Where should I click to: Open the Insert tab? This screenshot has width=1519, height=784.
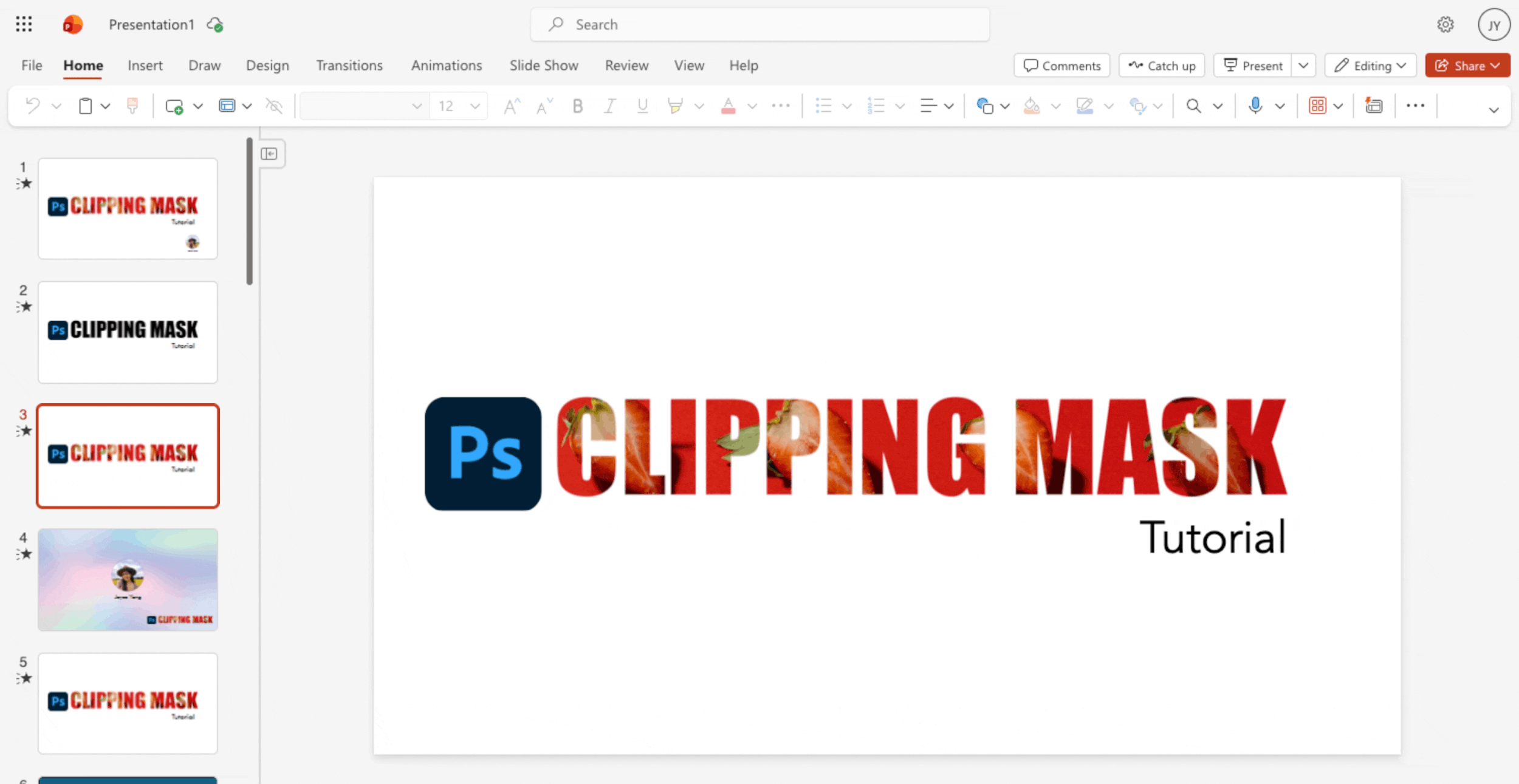click(145, 66)
